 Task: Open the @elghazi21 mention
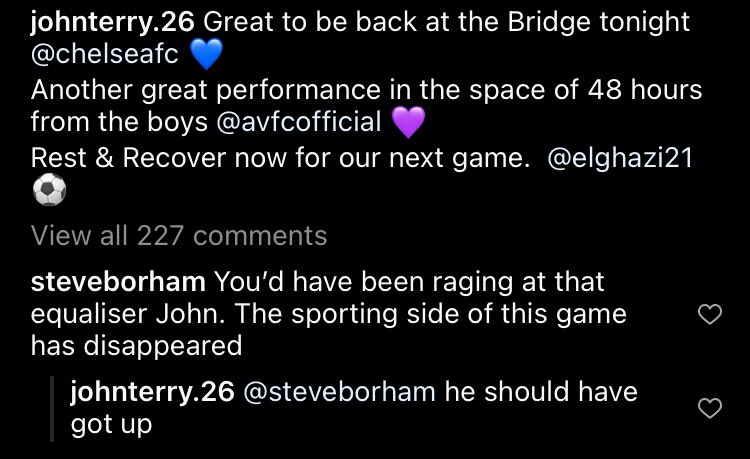620,158
